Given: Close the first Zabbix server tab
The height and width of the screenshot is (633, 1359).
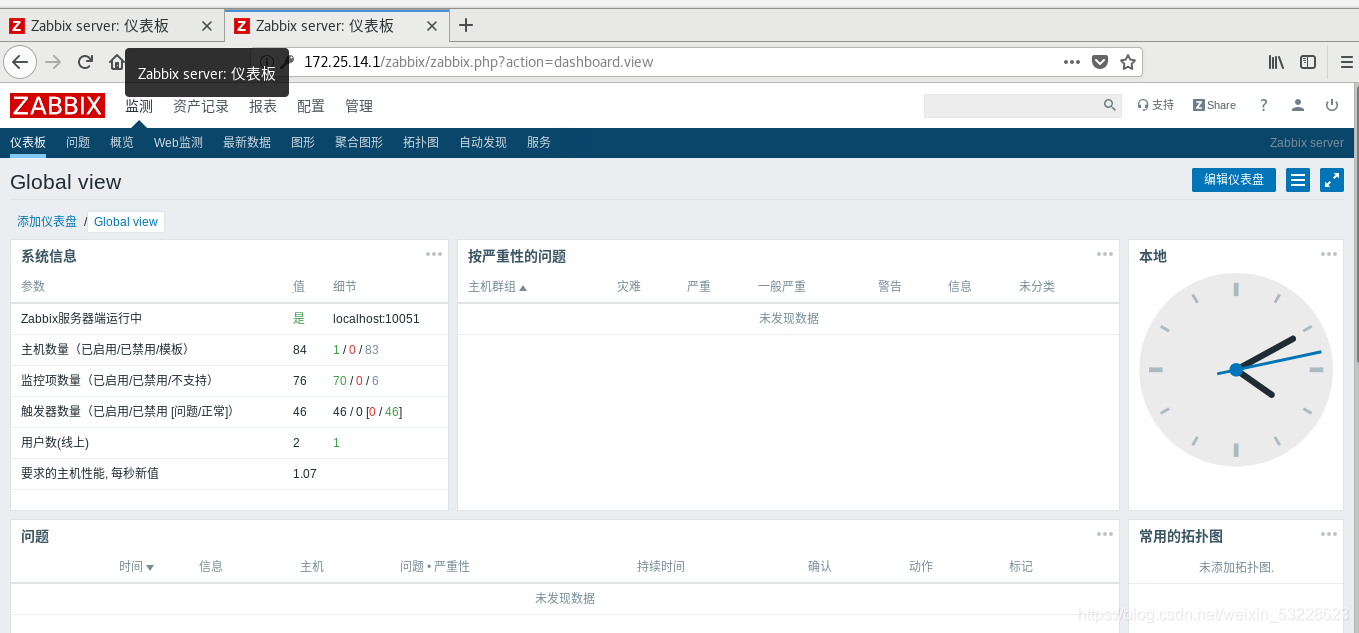Looking at the screenshot, I should pyautogui.click(x=206, y=26).
